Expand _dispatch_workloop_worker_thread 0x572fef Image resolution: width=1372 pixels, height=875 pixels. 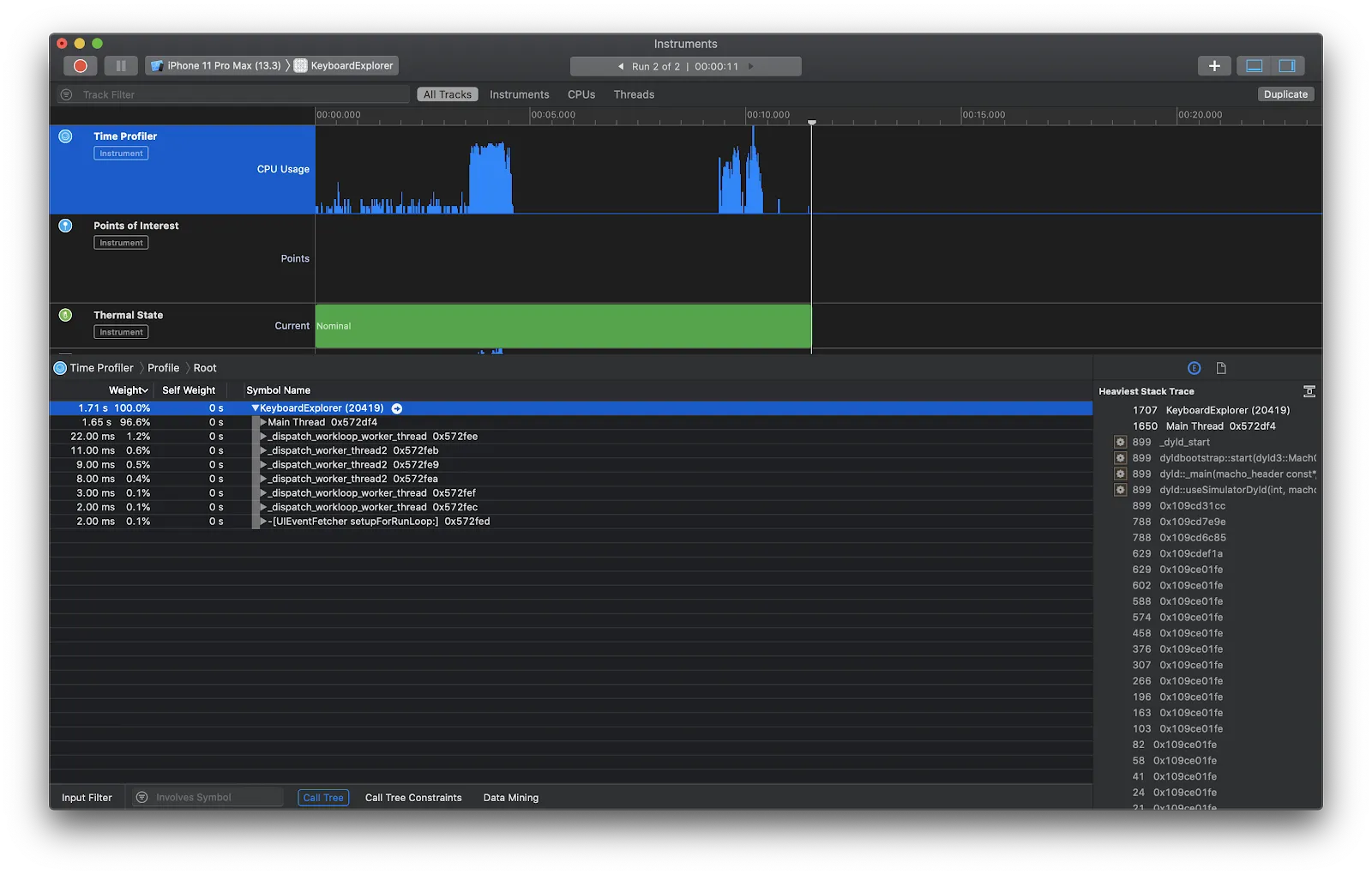[x=263, y=493]
